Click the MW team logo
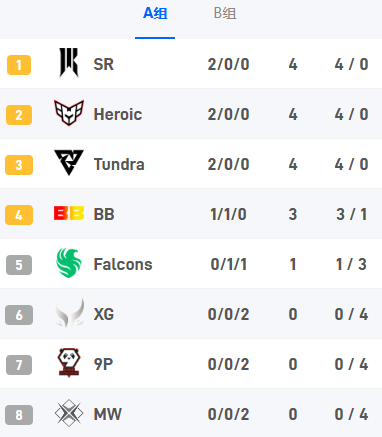 click(69, 413)
